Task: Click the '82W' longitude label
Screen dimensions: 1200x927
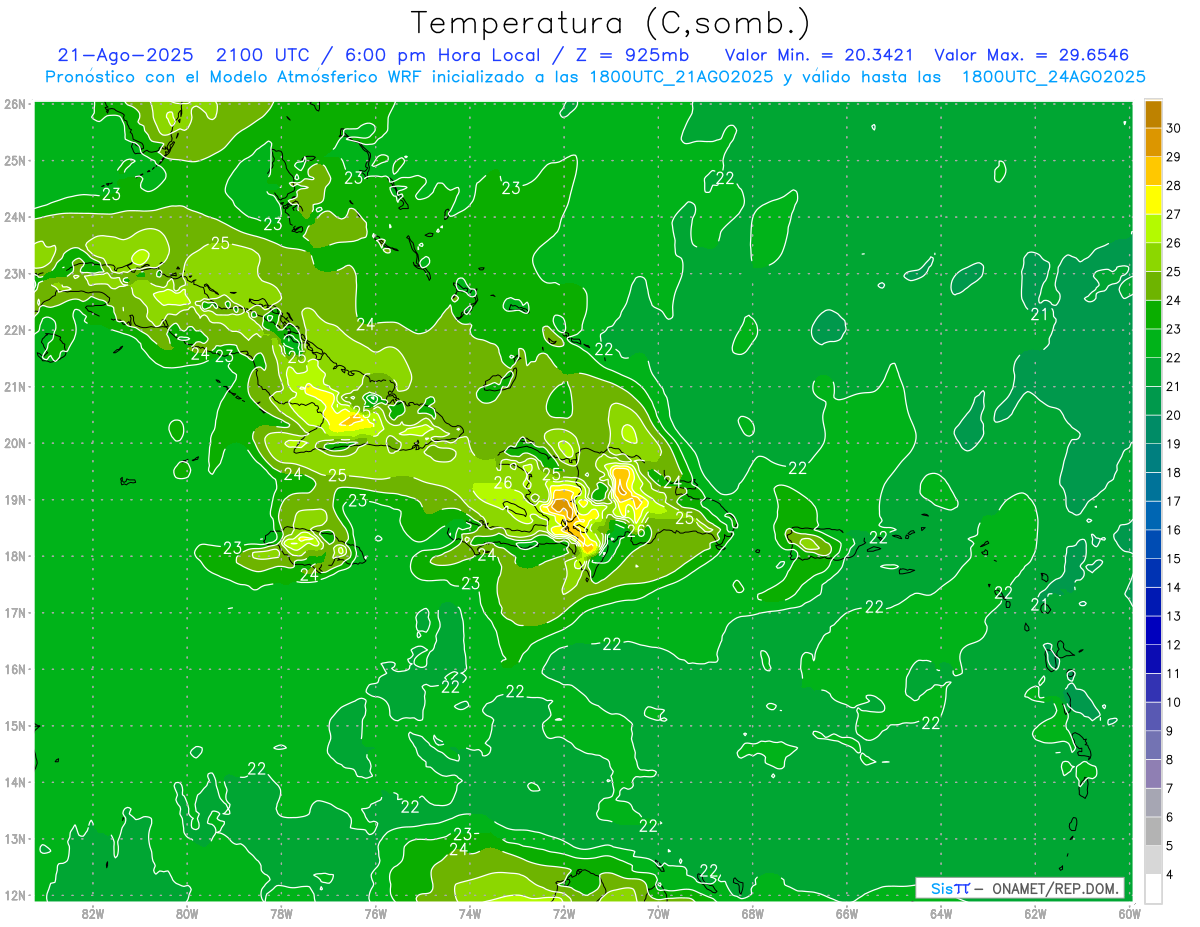Action: coord(92,913)
